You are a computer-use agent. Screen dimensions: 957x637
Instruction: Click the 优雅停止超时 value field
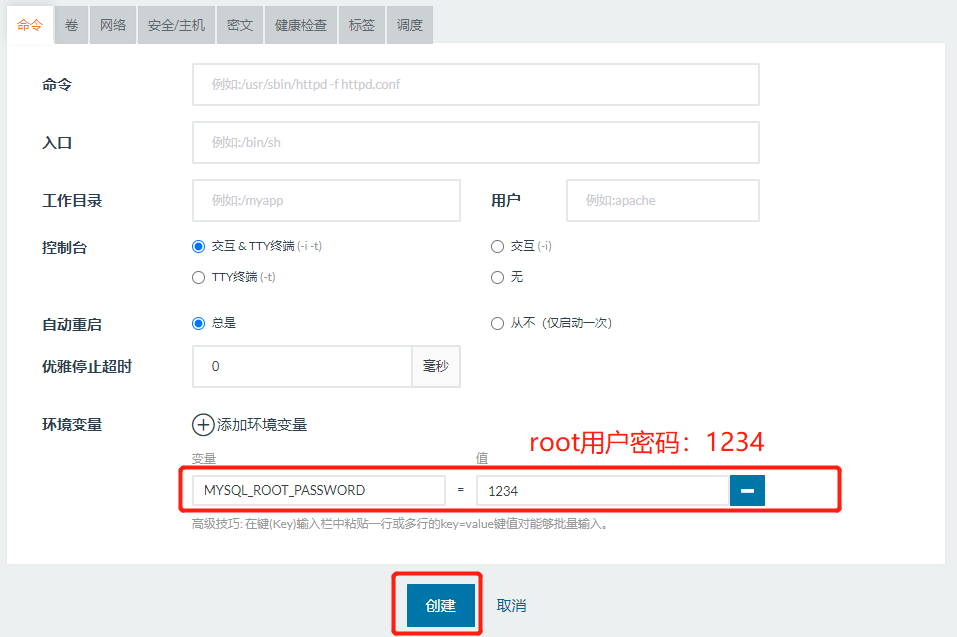(300, 366)
